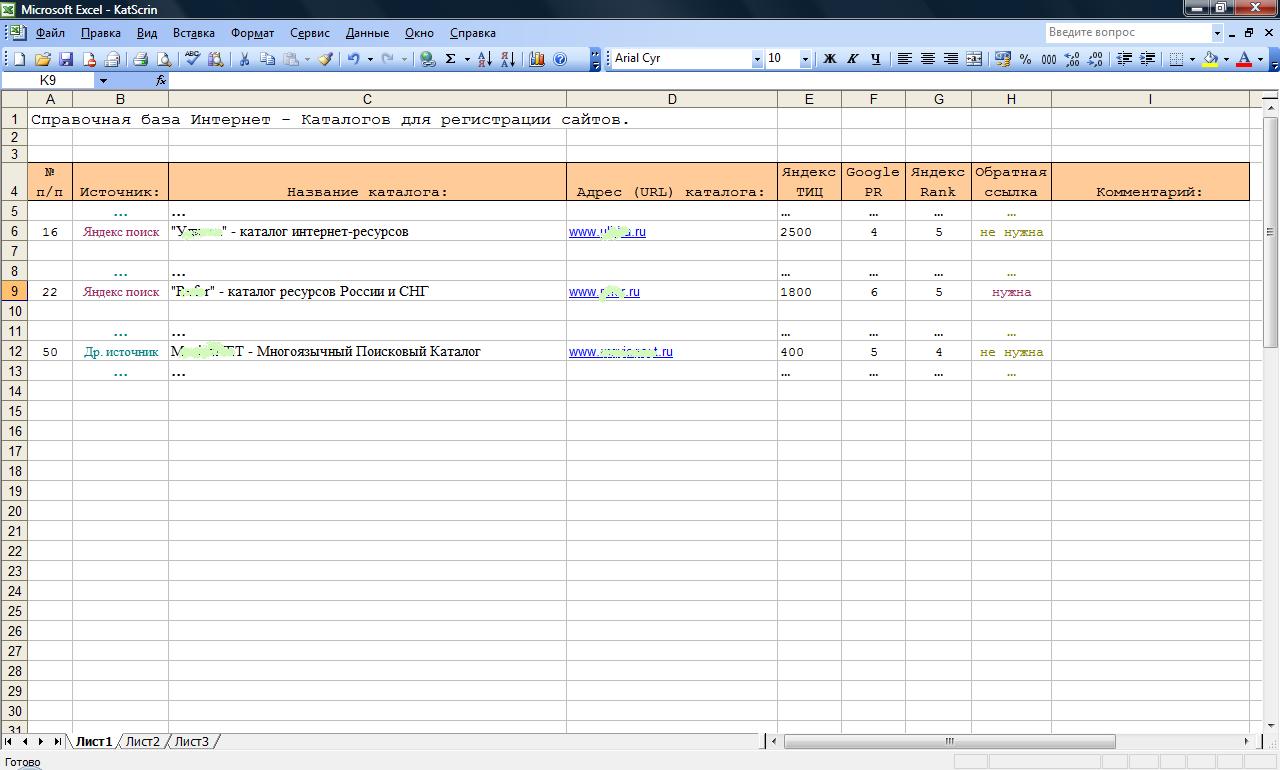Apply currency format
Viewport: 1280px width, 770px height.
1003,59
